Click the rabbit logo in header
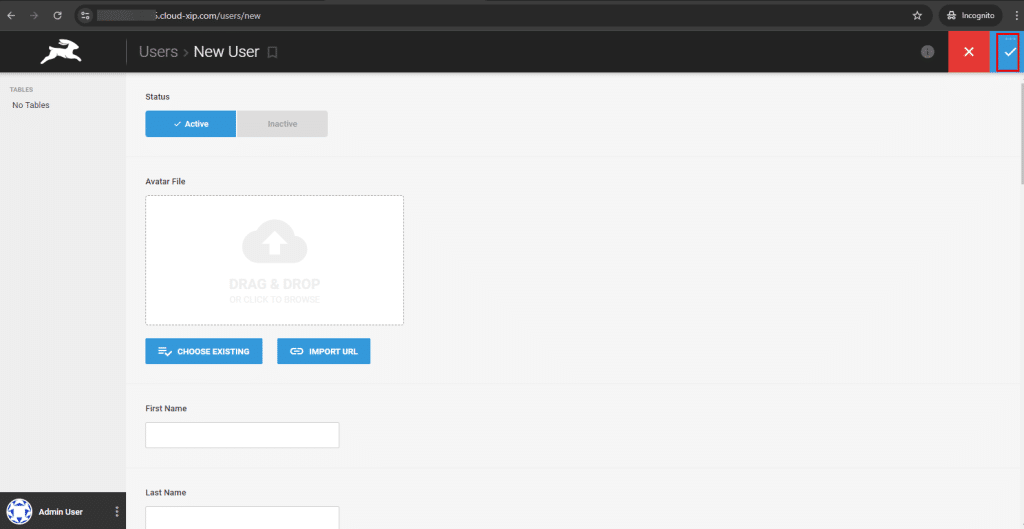 pyautogui.click(x=61, y=52)
